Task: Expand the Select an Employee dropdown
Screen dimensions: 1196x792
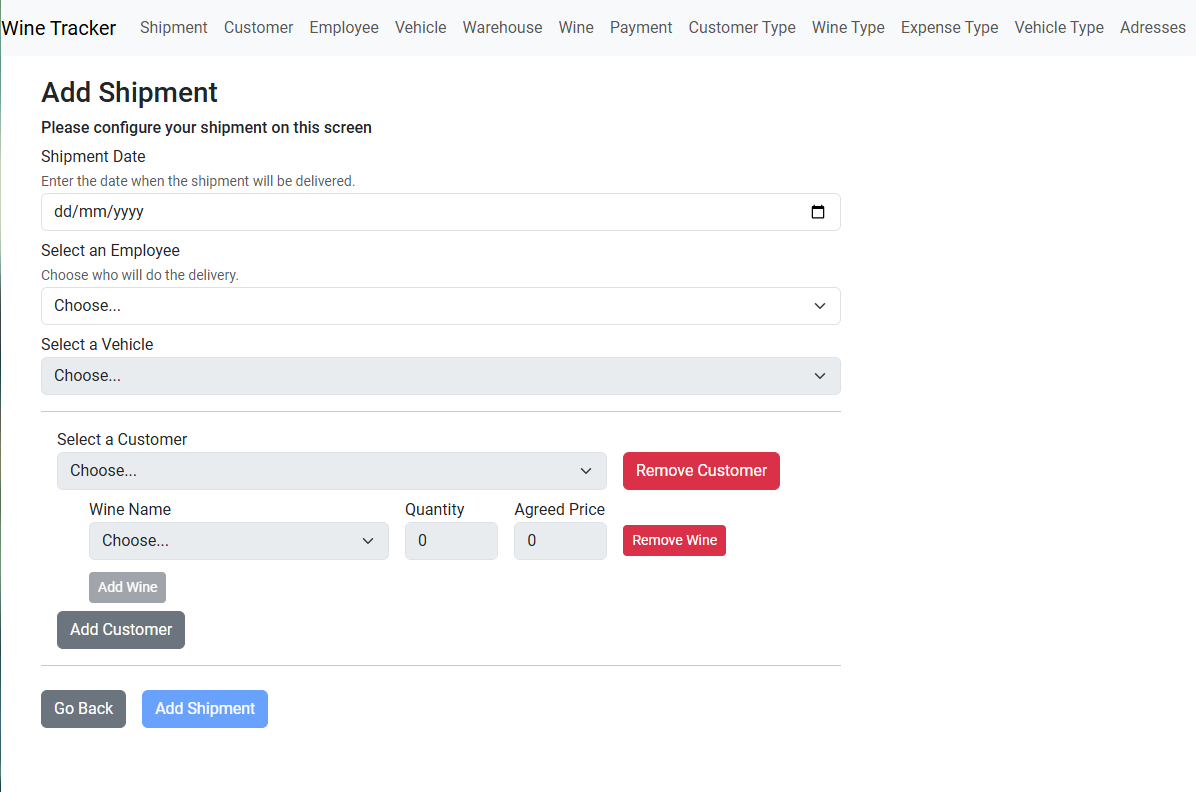Action: (440, 306)
